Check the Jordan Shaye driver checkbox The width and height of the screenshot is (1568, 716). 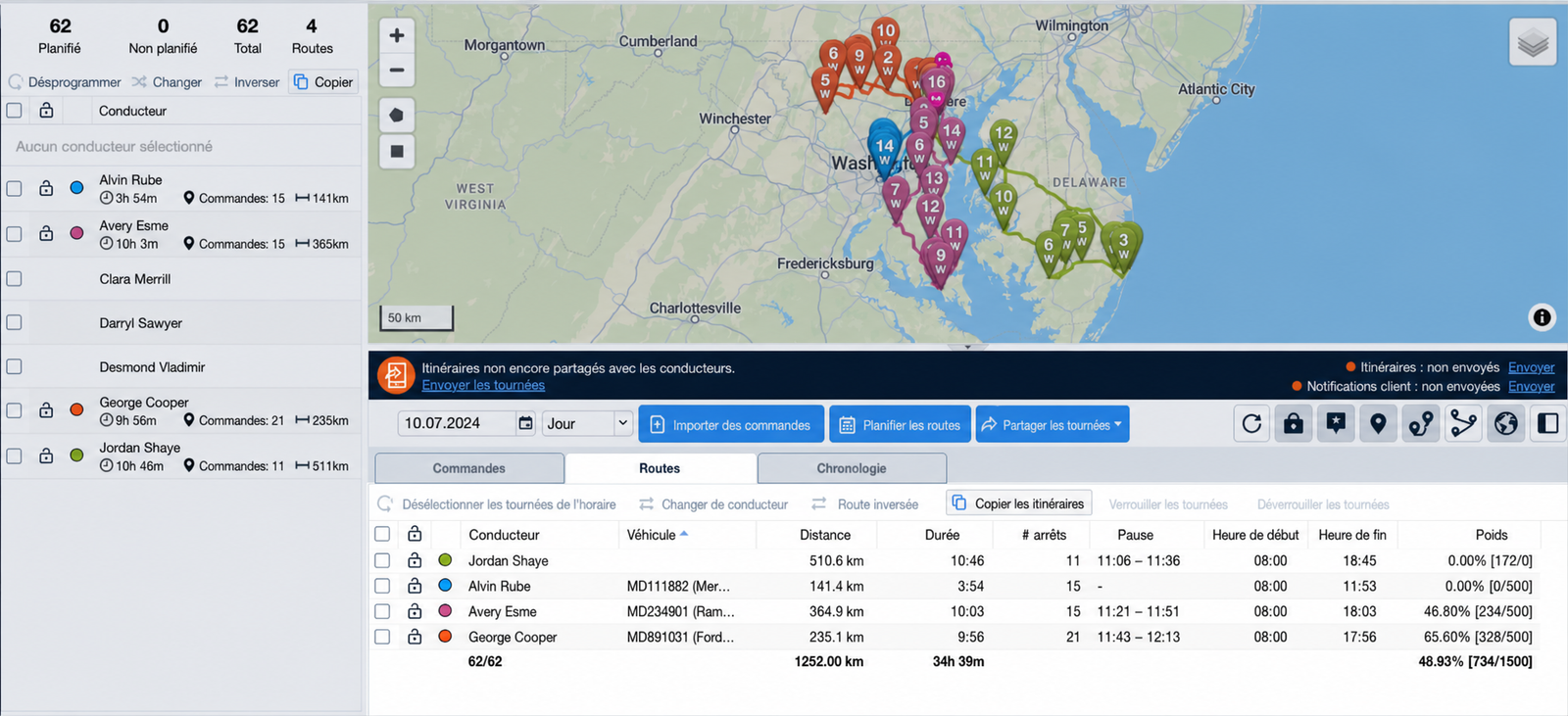(x=14, y=455)
